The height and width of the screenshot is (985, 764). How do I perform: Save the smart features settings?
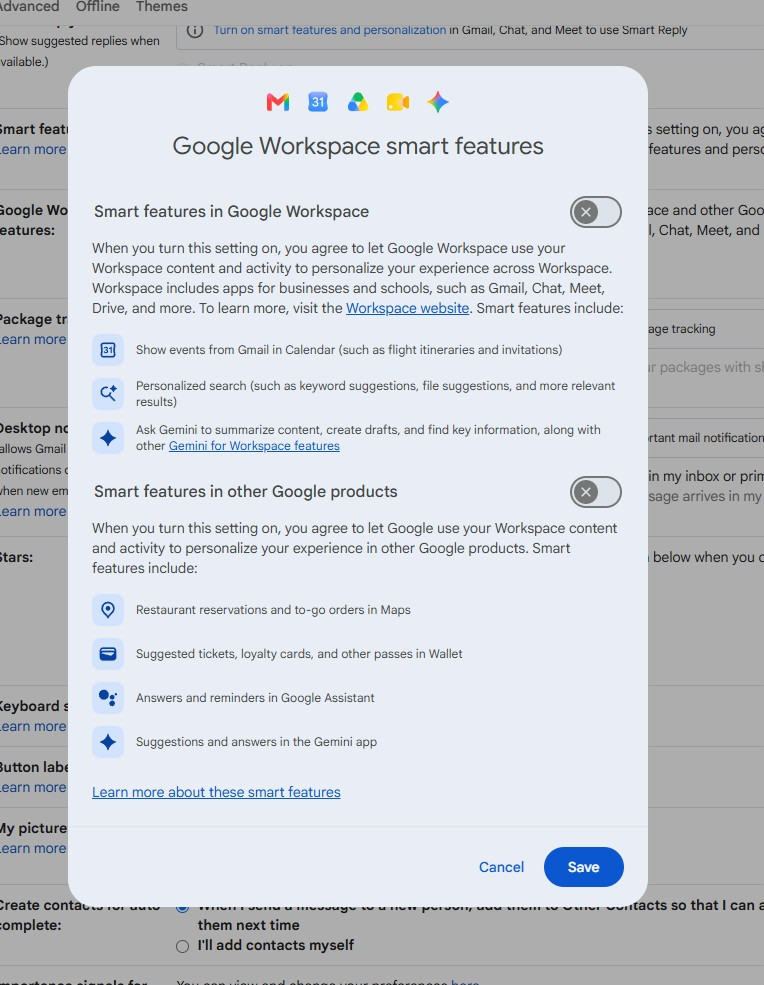[x=584, y=867]
